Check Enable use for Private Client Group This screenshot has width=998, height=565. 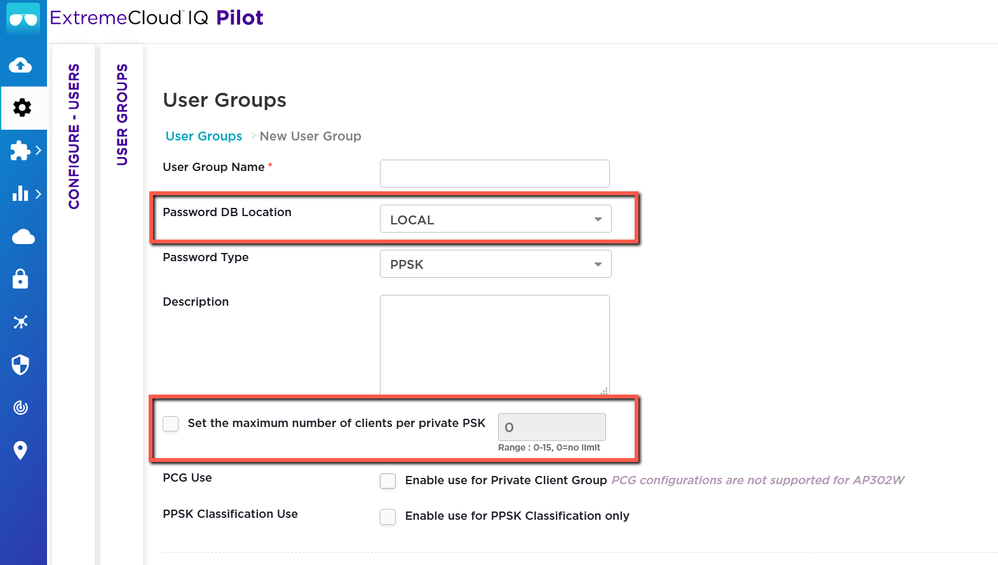coord(388,481)
